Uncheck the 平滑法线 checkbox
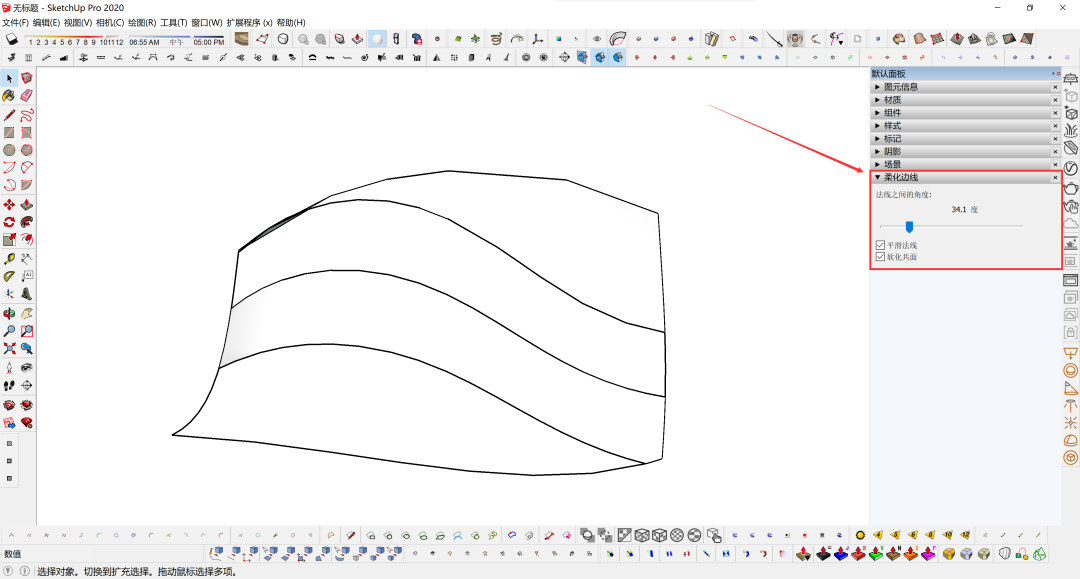The height and width of the screenshot is (579, 1080). coord(880,245)
